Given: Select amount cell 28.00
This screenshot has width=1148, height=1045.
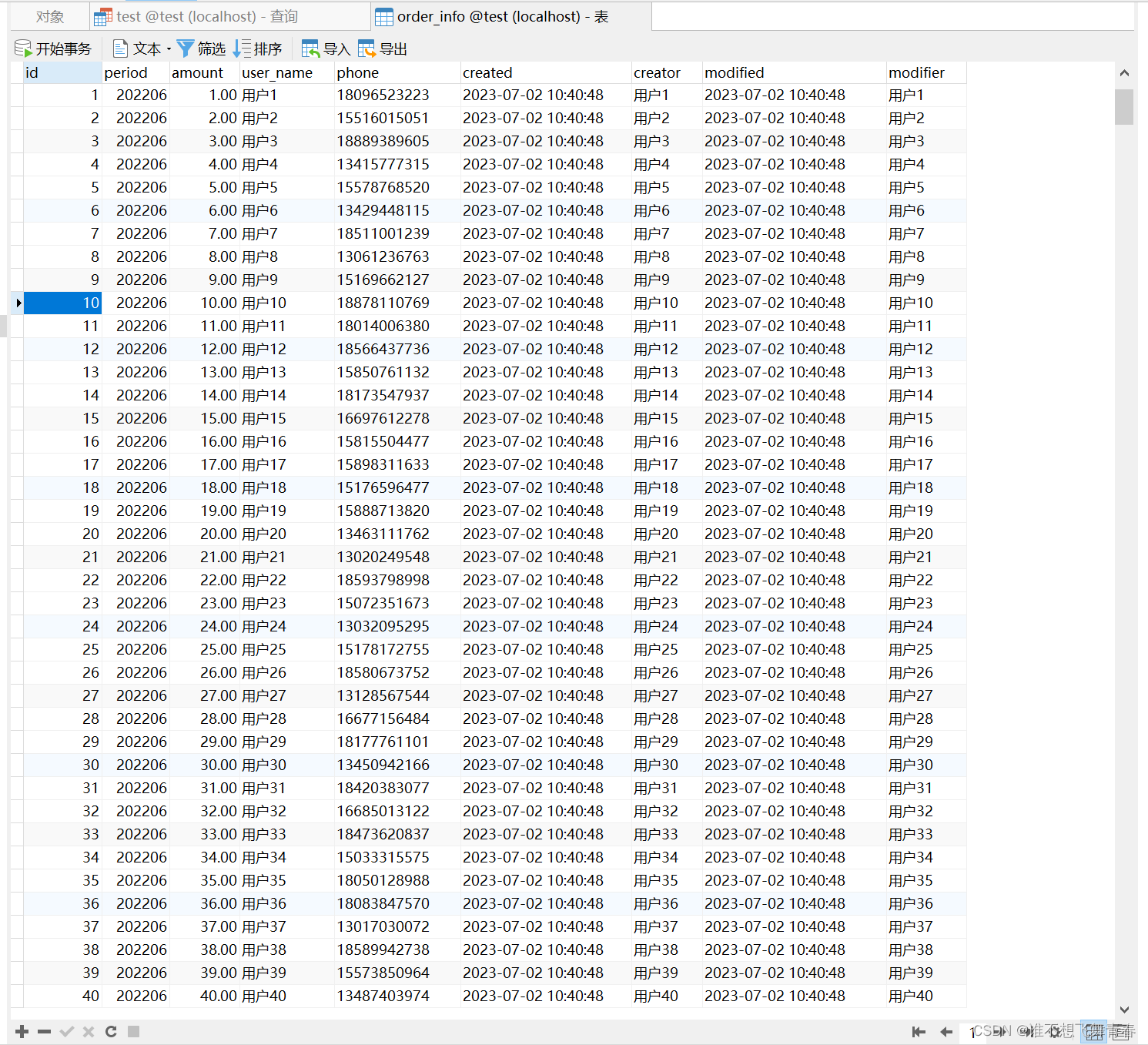Looking at the screenshot, I should (x=204, y=719).
